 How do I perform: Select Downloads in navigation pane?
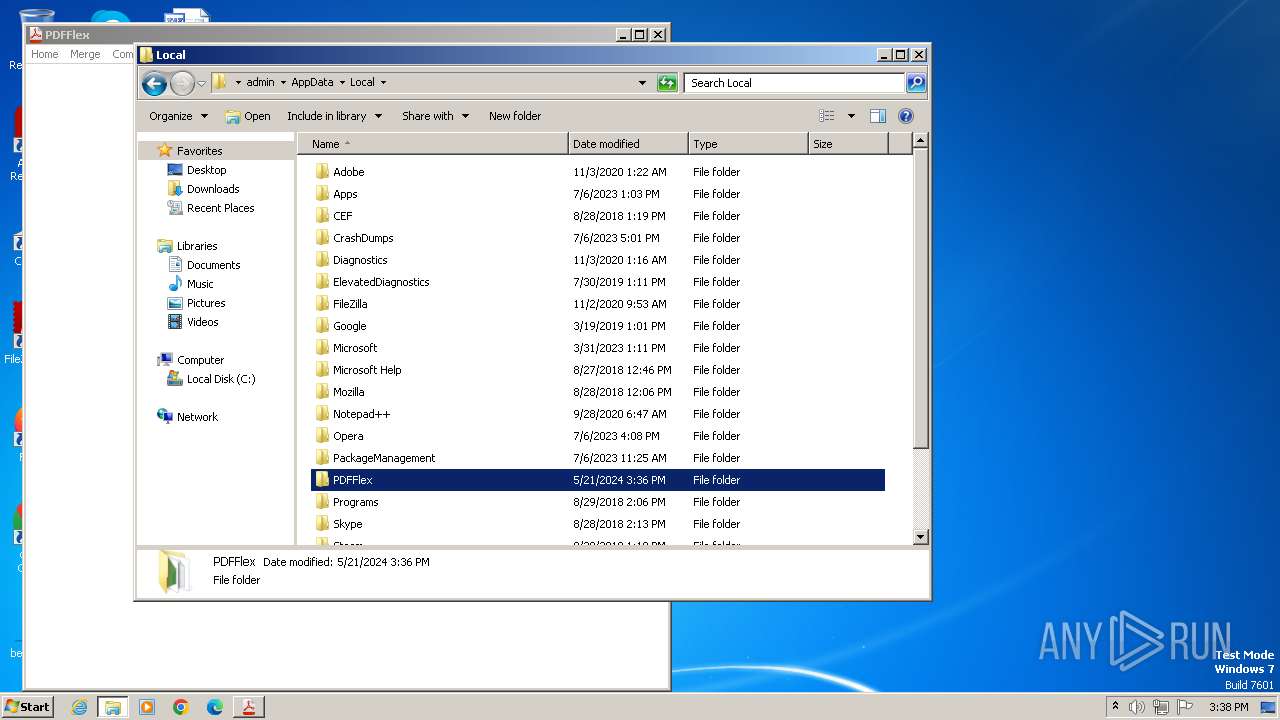[x=213, y=189]
